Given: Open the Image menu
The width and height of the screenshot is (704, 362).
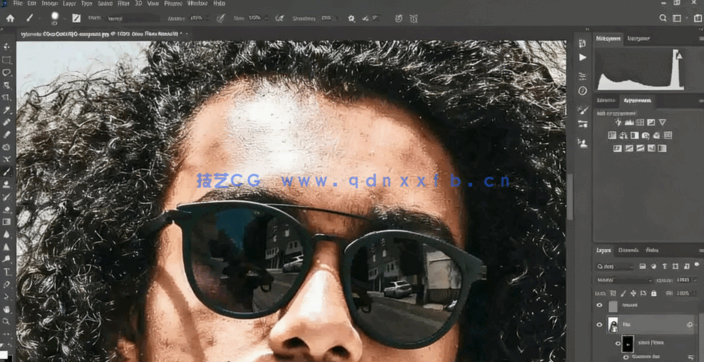Looking at the screenshot, I should coord(50,3).
